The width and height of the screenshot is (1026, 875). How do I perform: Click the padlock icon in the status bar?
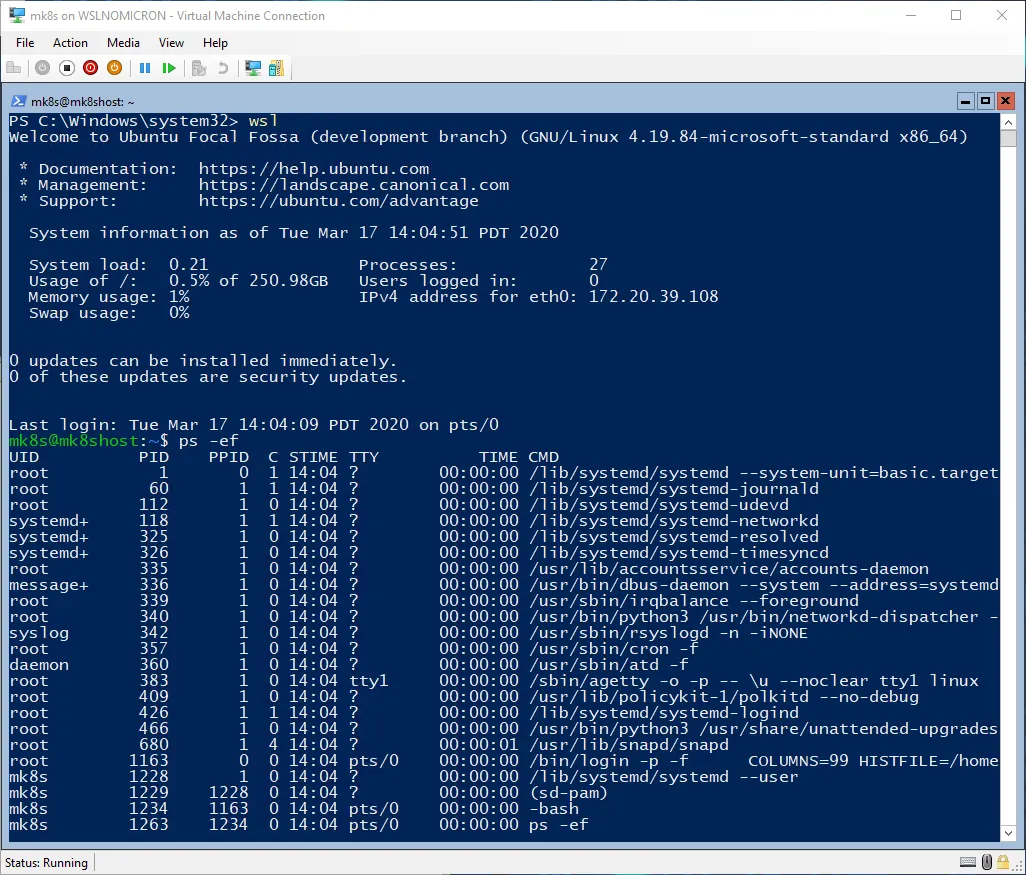[1002, 862]
